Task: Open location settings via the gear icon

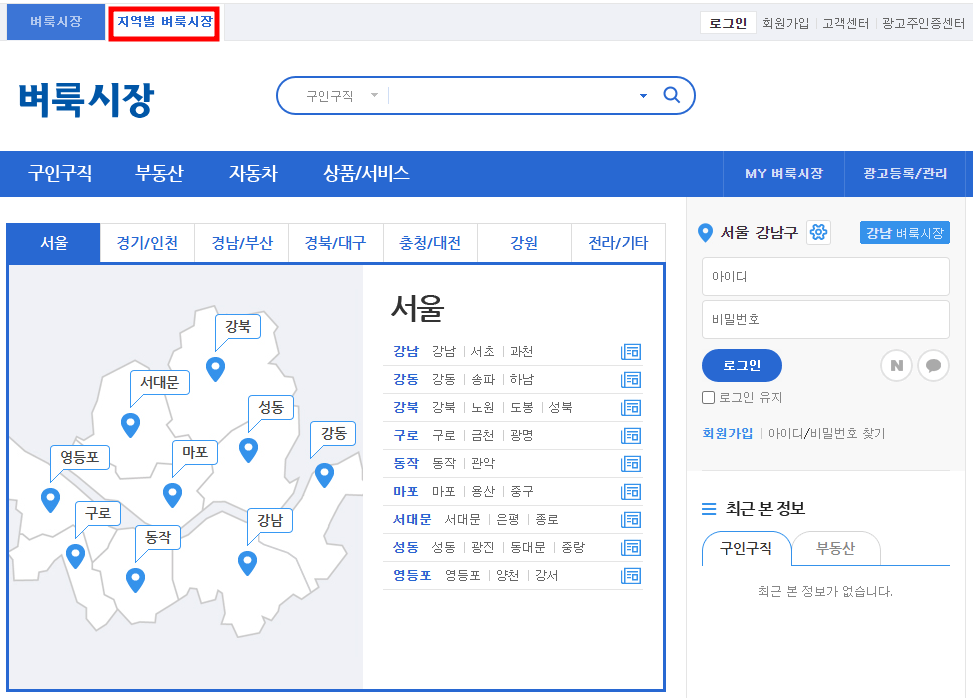Action: click(x=818, y=232)
